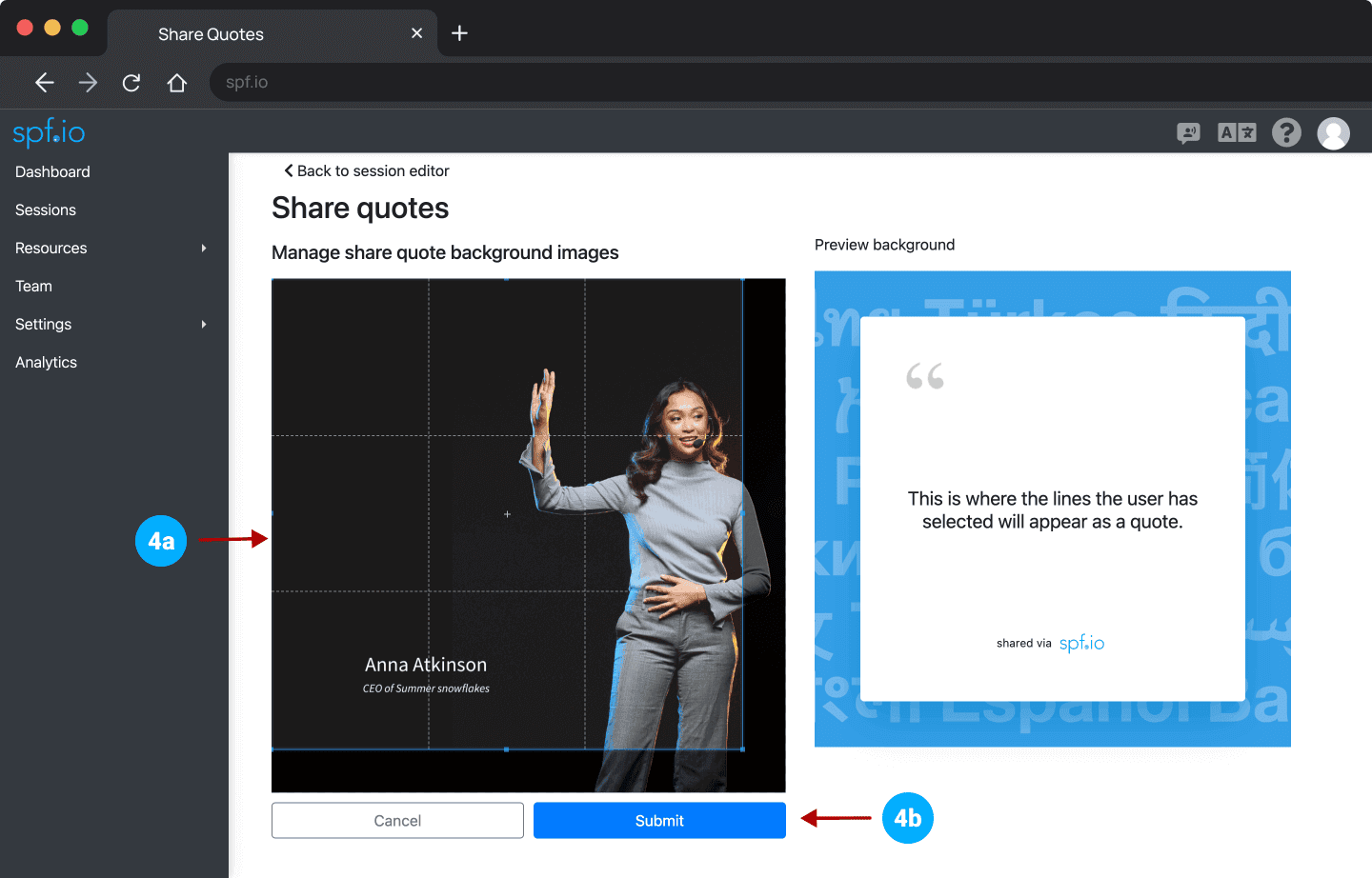Close the Share Quotes tab
This screenshot has height=878, width=1372.
[x=416, y=33]
